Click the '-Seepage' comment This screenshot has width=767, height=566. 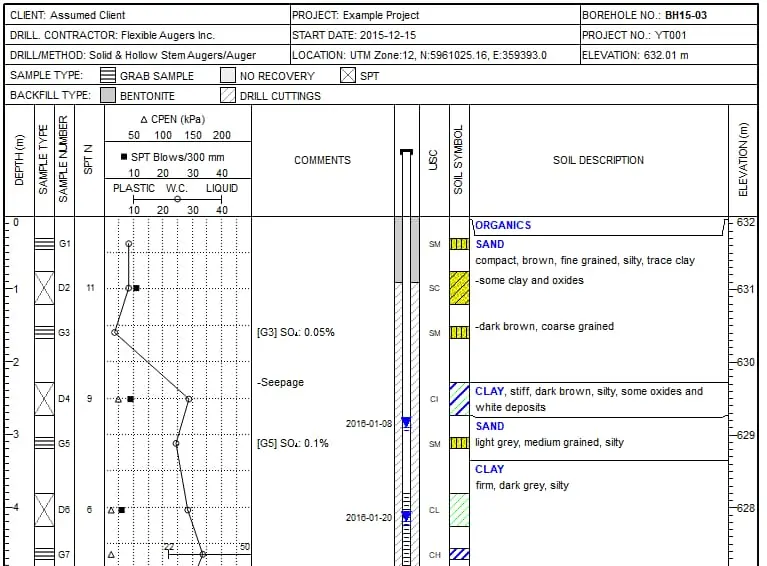(280, 382)
